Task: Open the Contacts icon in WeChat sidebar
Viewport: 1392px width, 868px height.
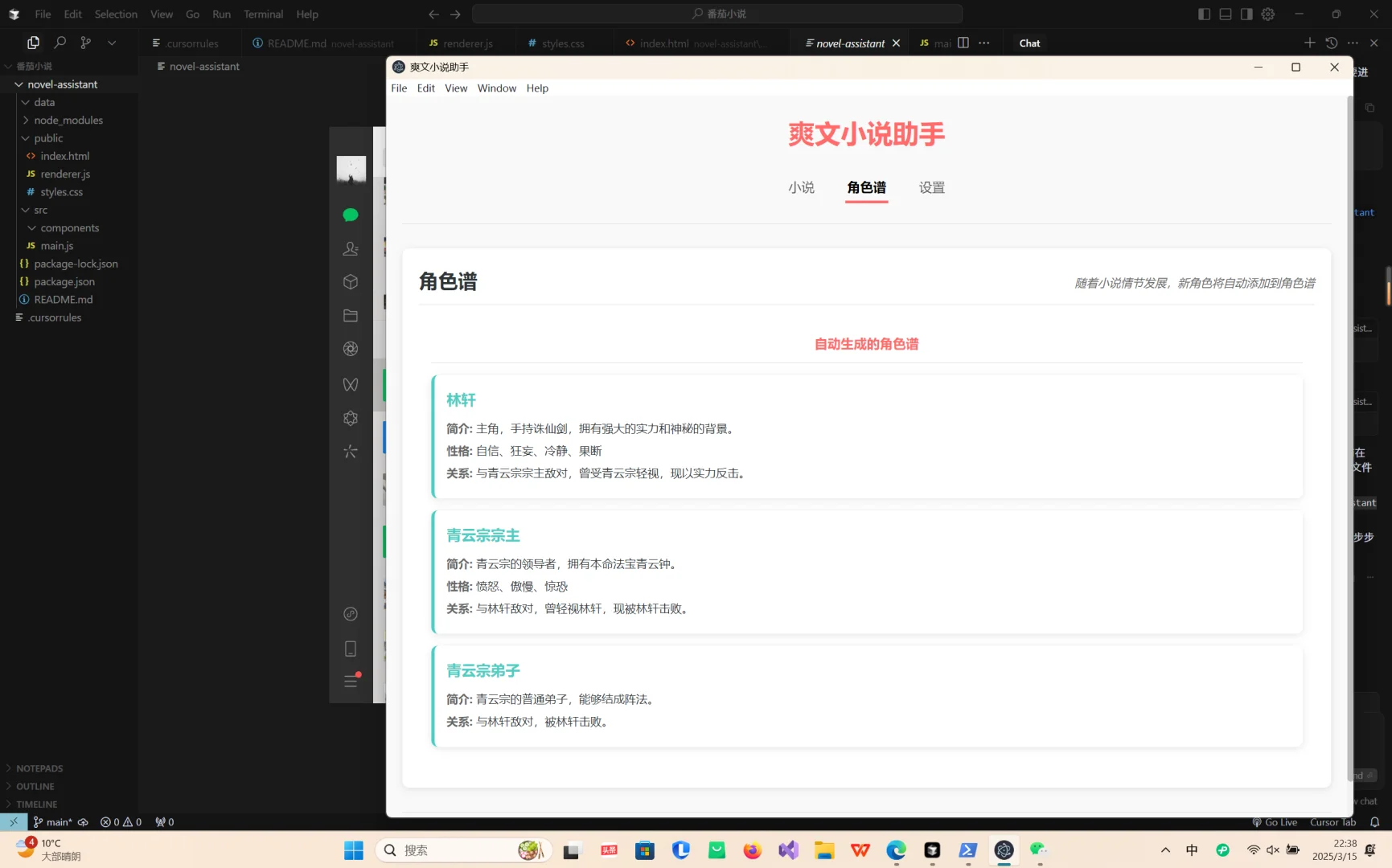Action: pos(350,248)
